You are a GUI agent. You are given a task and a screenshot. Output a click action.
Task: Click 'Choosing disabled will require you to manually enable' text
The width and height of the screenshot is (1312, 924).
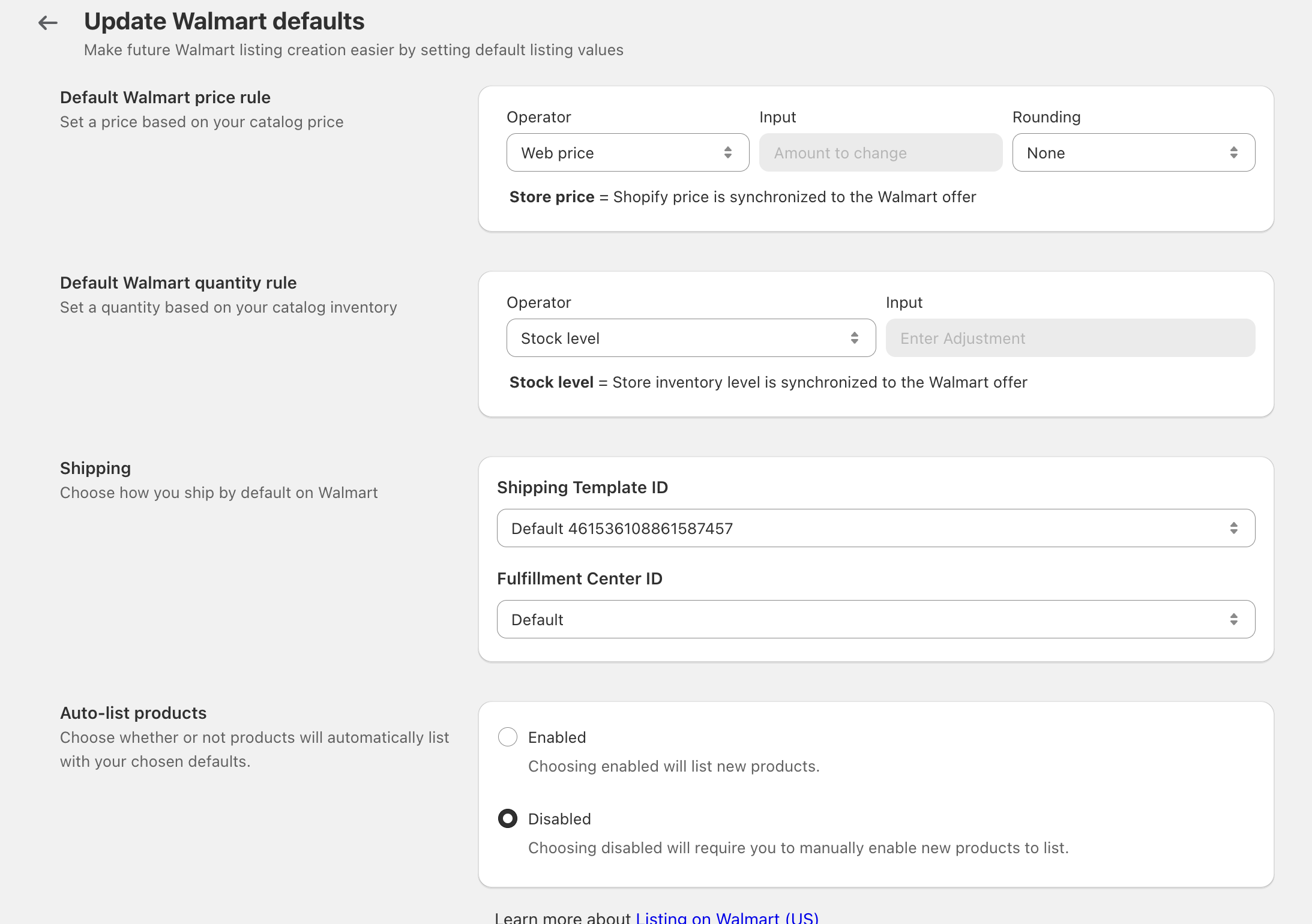coord(798,848)
